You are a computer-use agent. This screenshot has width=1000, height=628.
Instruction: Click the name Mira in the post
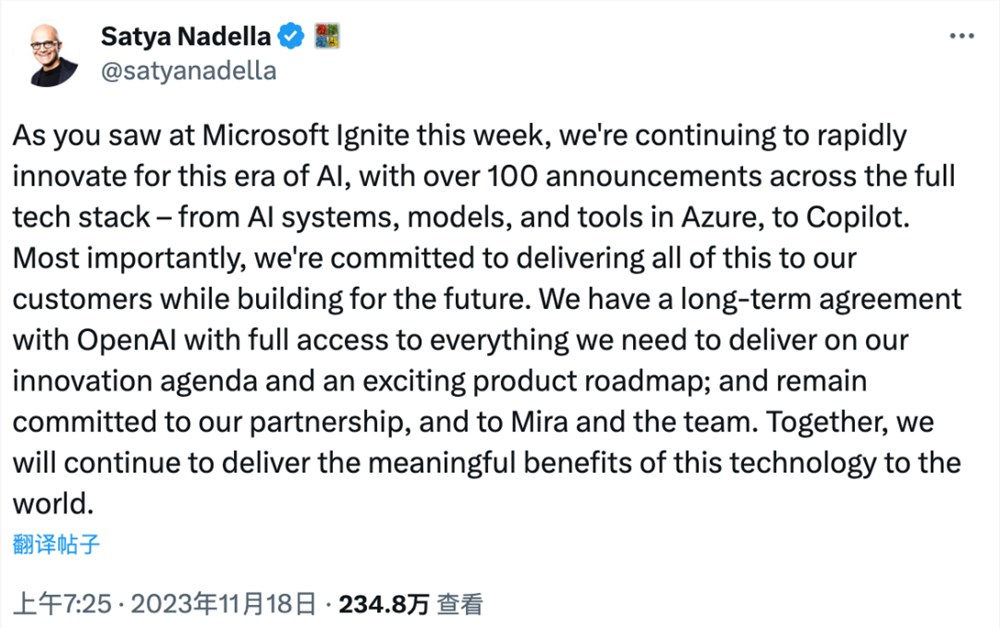(x=539, y=422)
